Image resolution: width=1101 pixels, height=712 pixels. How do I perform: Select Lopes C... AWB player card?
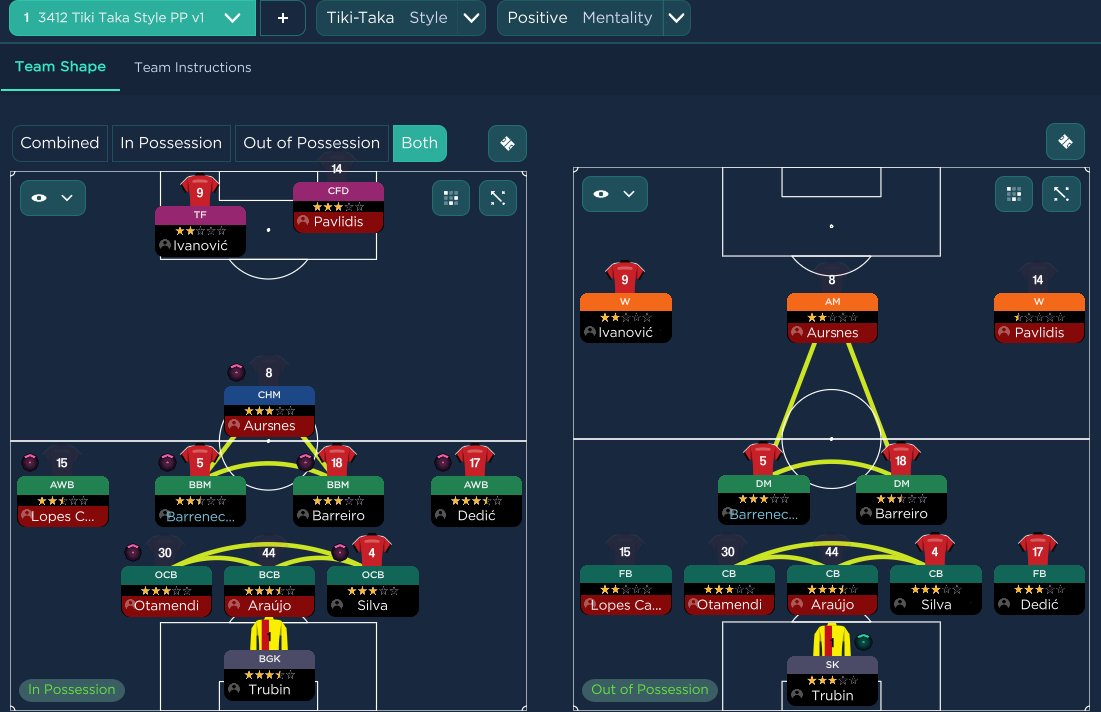[62, 501]
